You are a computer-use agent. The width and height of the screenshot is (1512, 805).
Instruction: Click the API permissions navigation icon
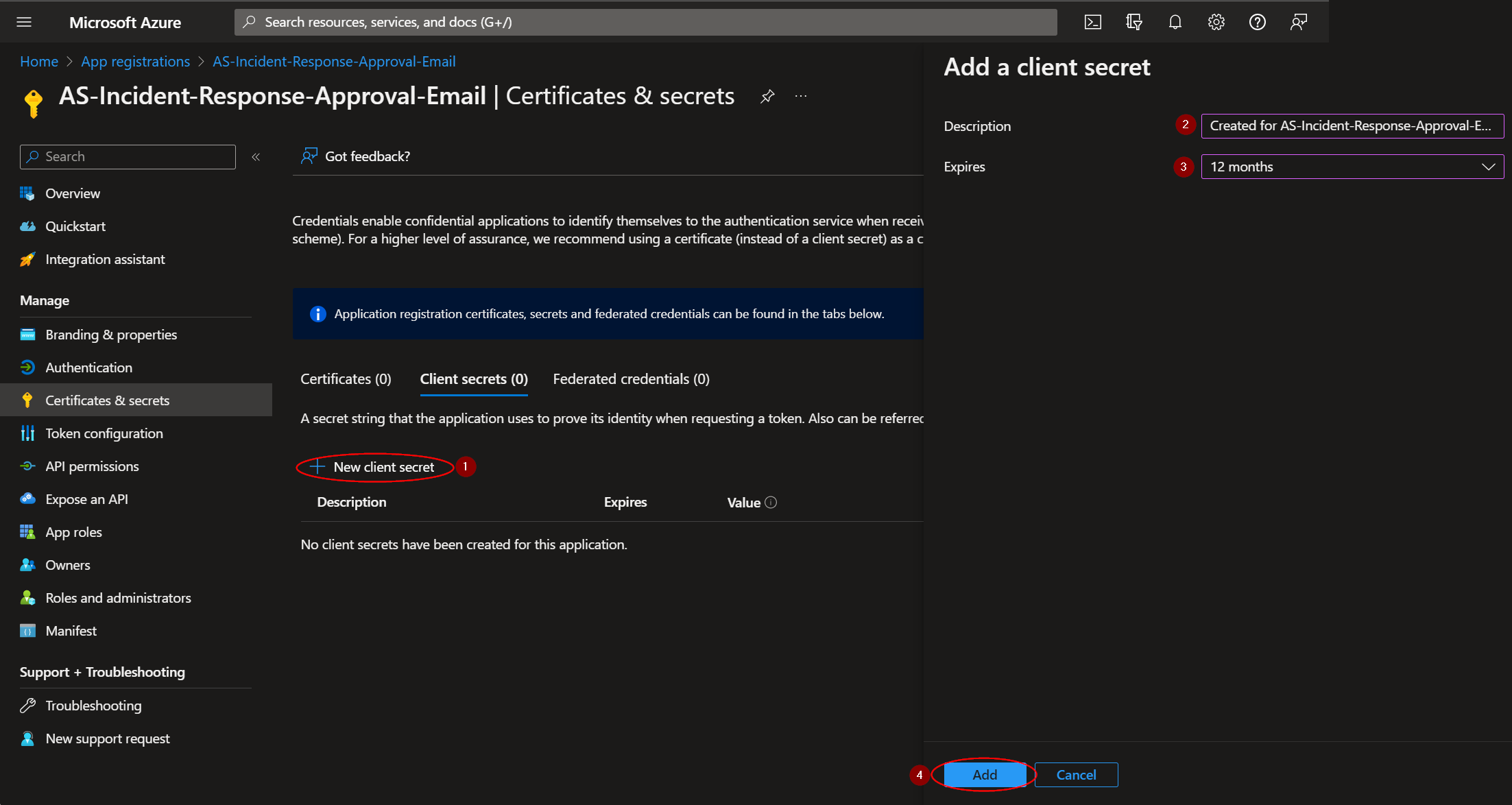tap(26, 465)
